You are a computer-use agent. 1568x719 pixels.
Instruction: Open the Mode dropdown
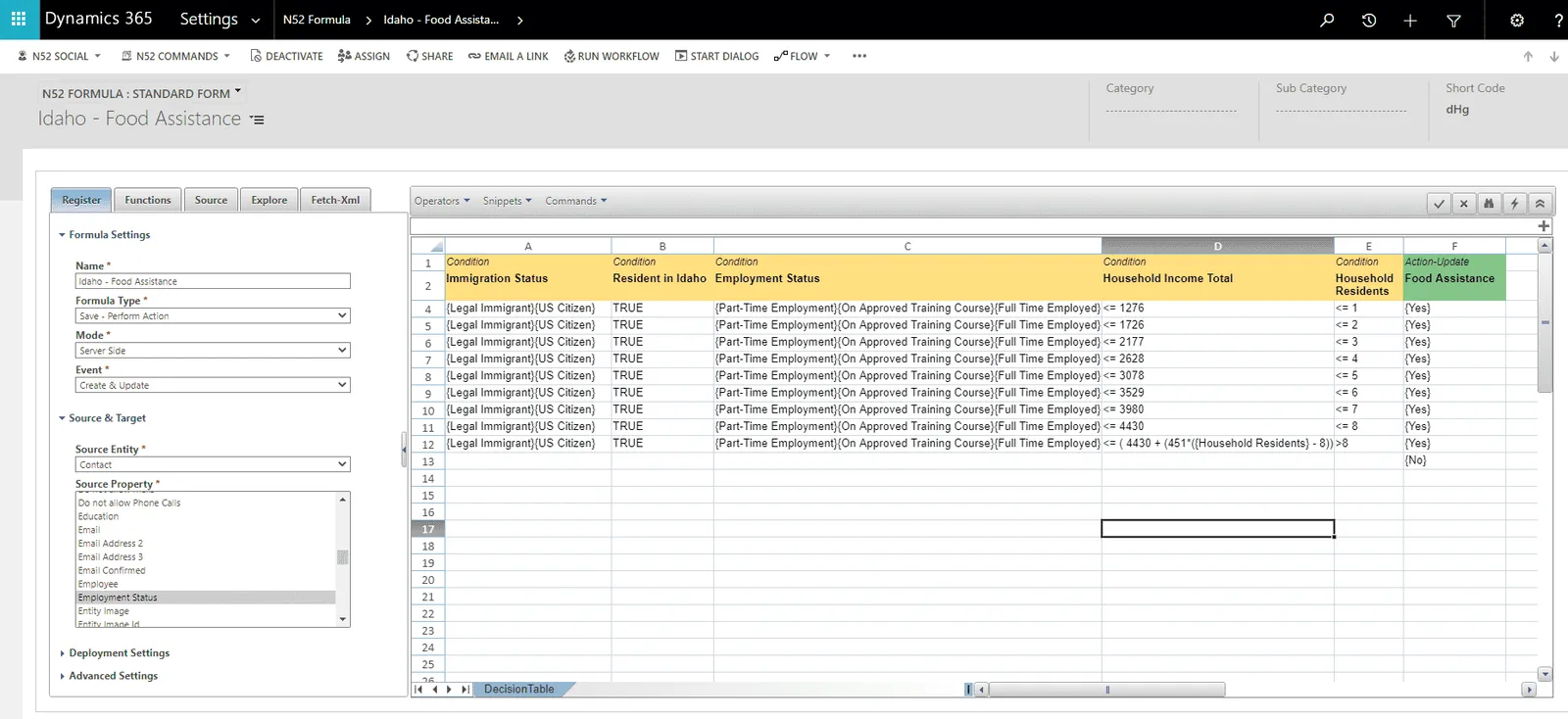213,350
